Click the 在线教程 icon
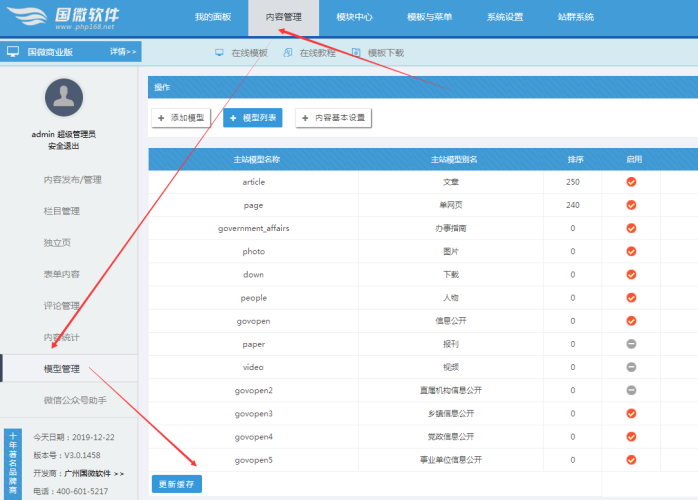 (287, 52)
